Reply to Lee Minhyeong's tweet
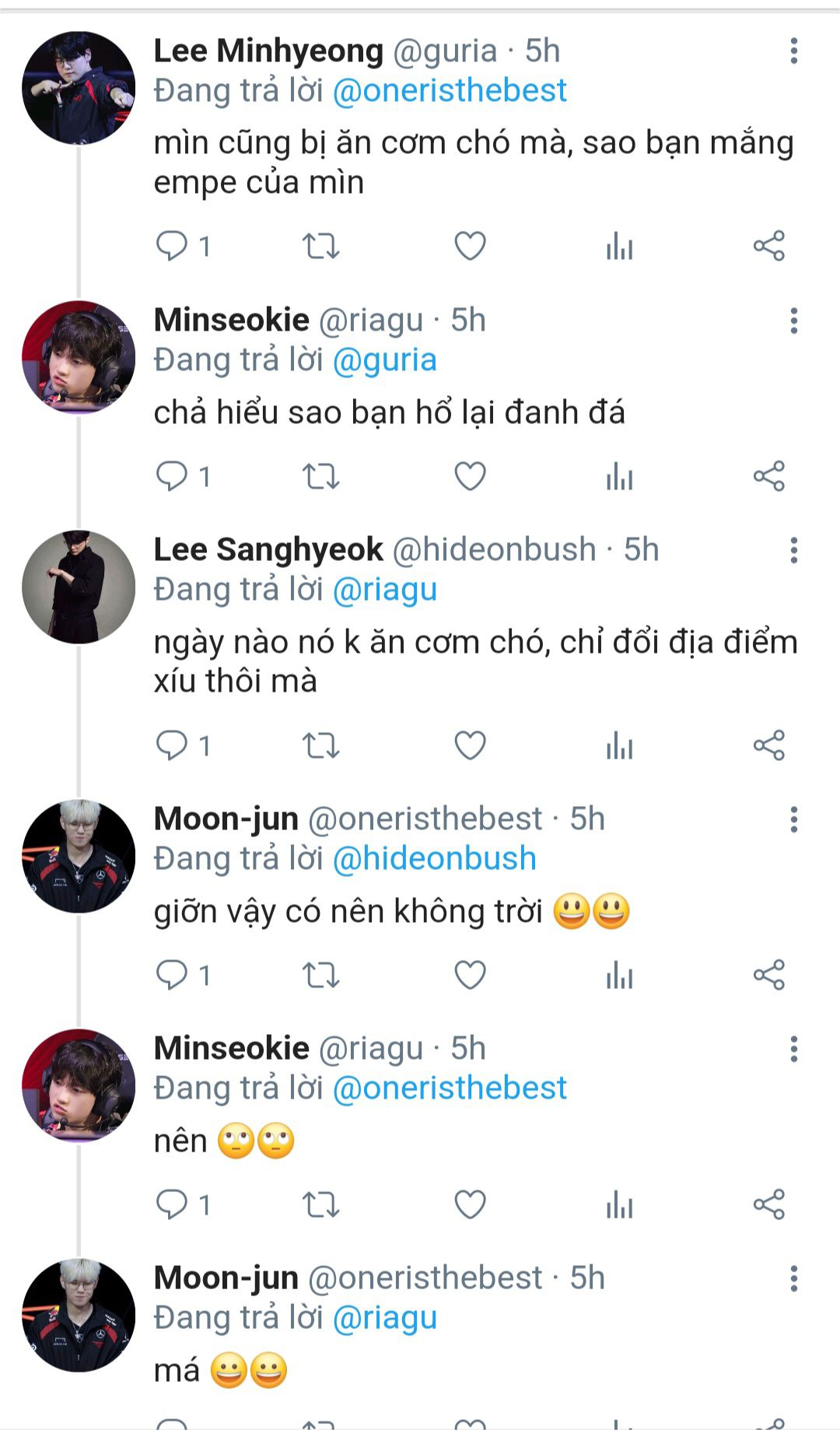Screen dimensions: 840x1430 pyautogui.click(x=172, y=247)
